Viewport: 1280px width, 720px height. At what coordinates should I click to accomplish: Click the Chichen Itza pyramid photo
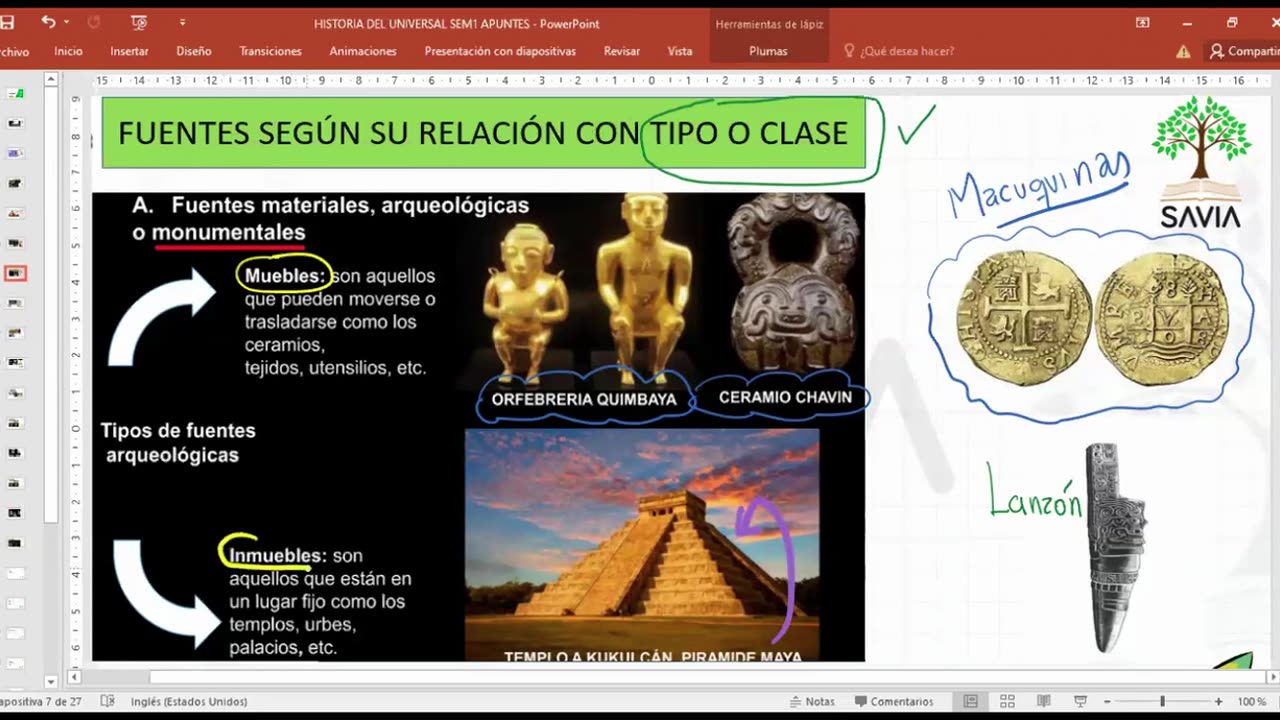pos(642,545)
